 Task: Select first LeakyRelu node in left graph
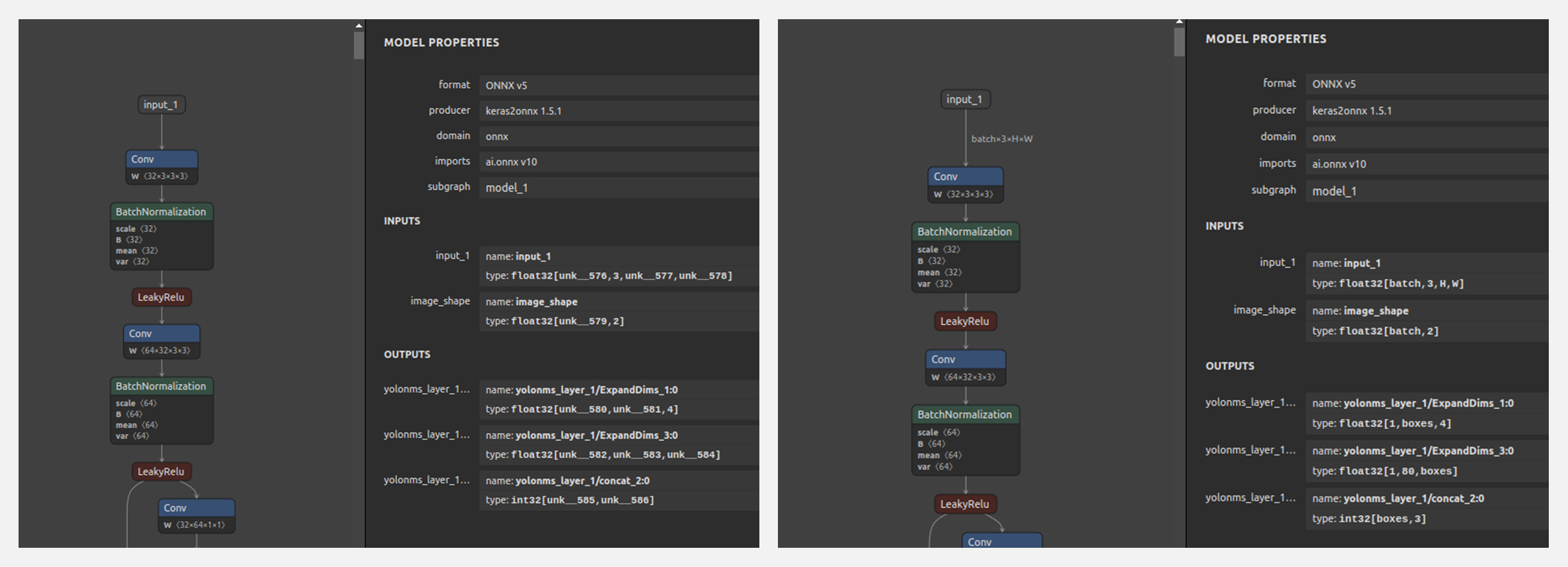161,297
